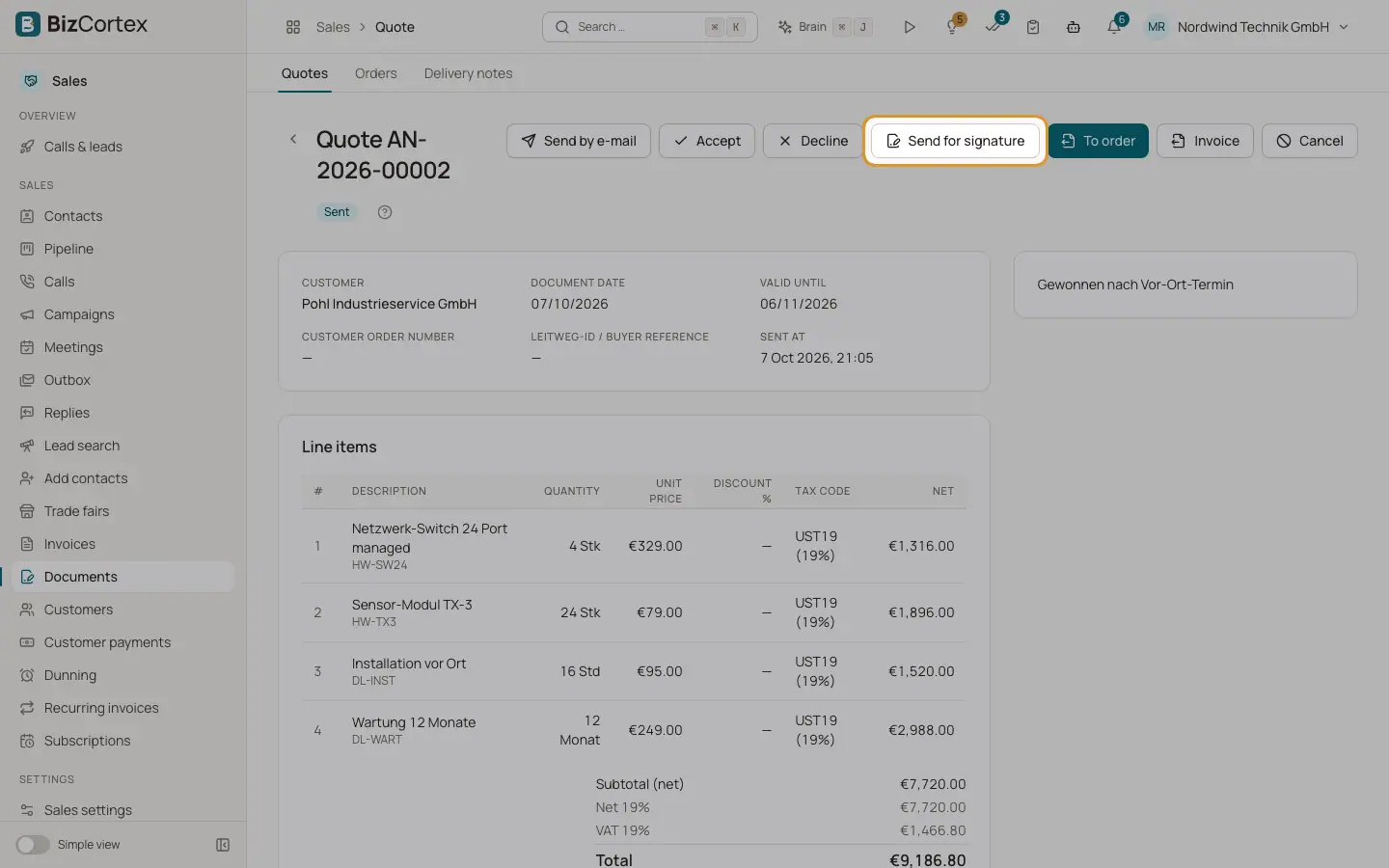The width and height of the screenshot is (1389, 868).
Task: Collapse the sidebar panel icon
Action: click(x=223, y=845)
